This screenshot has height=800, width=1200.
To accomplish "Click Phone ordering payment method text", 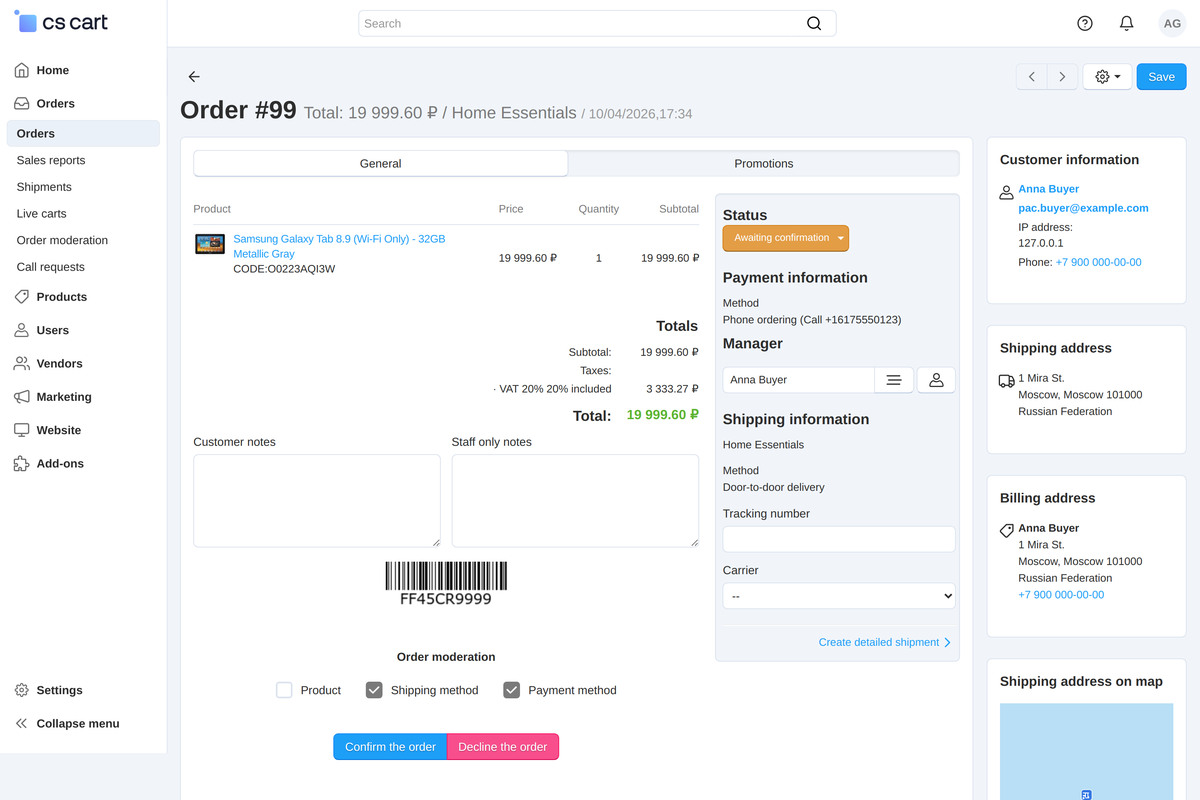I will tap(812, 320).
